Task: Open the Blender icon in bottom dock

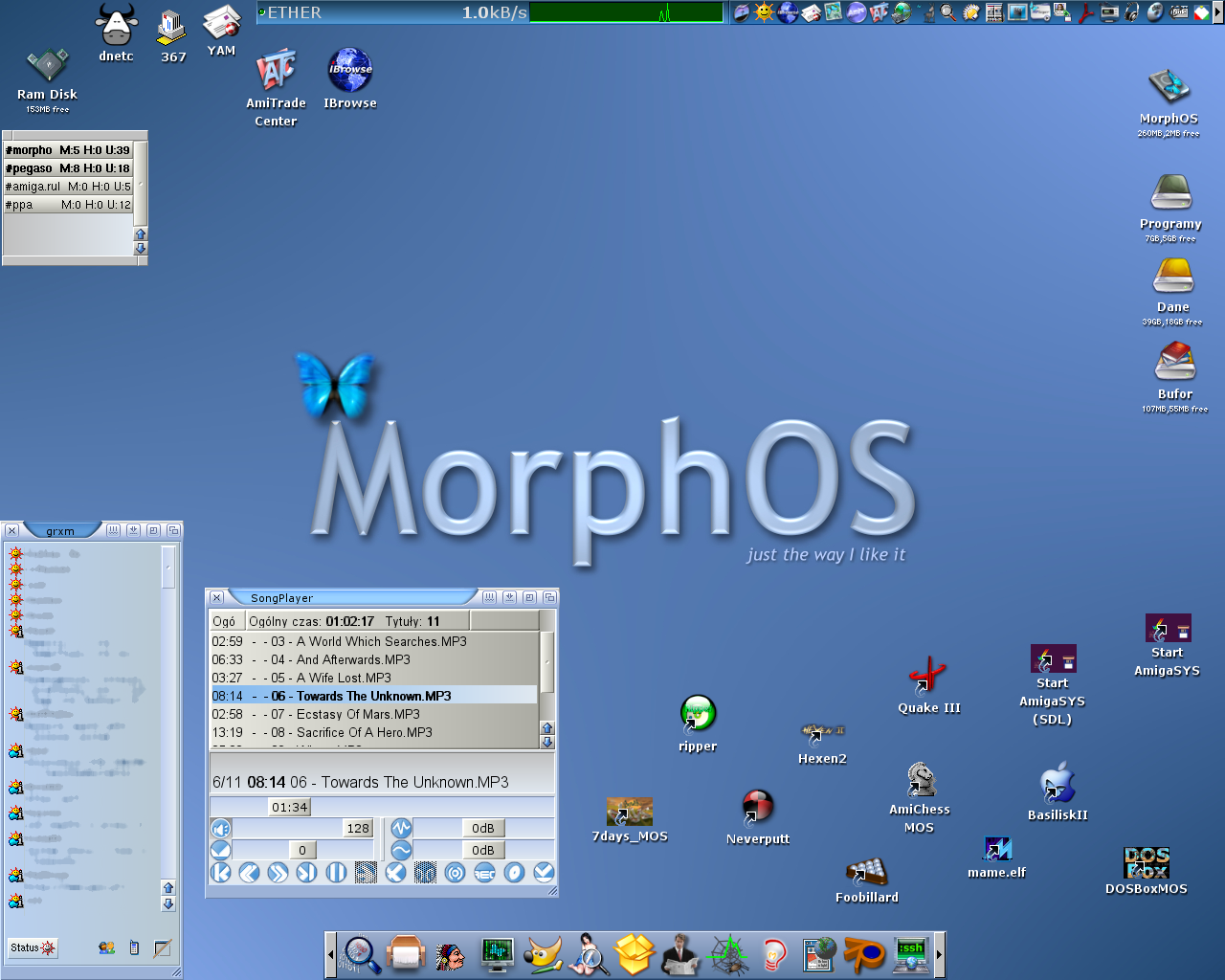Action: [x=864, y=954]
